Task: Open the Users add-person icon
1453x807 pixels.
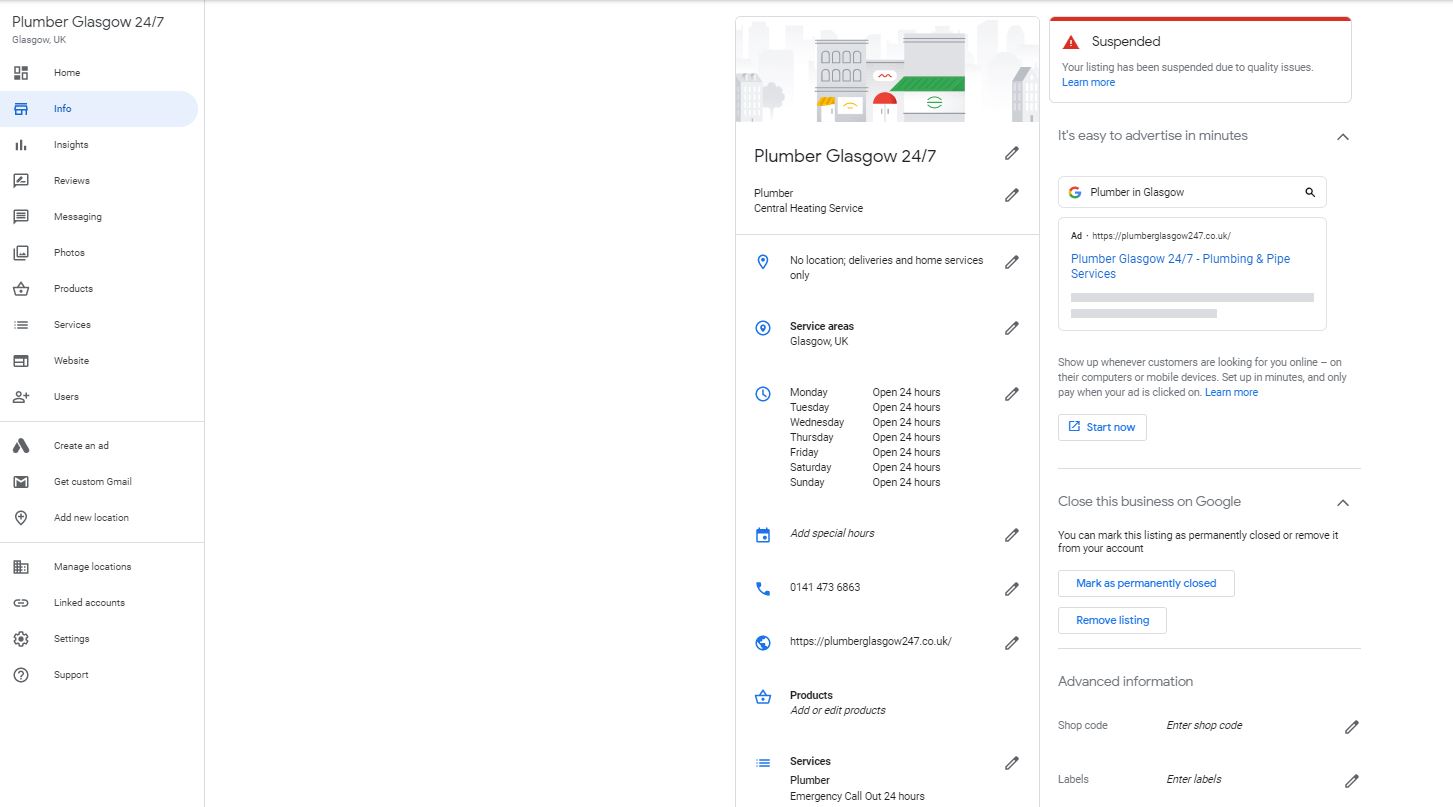Action: click(21, 397)
